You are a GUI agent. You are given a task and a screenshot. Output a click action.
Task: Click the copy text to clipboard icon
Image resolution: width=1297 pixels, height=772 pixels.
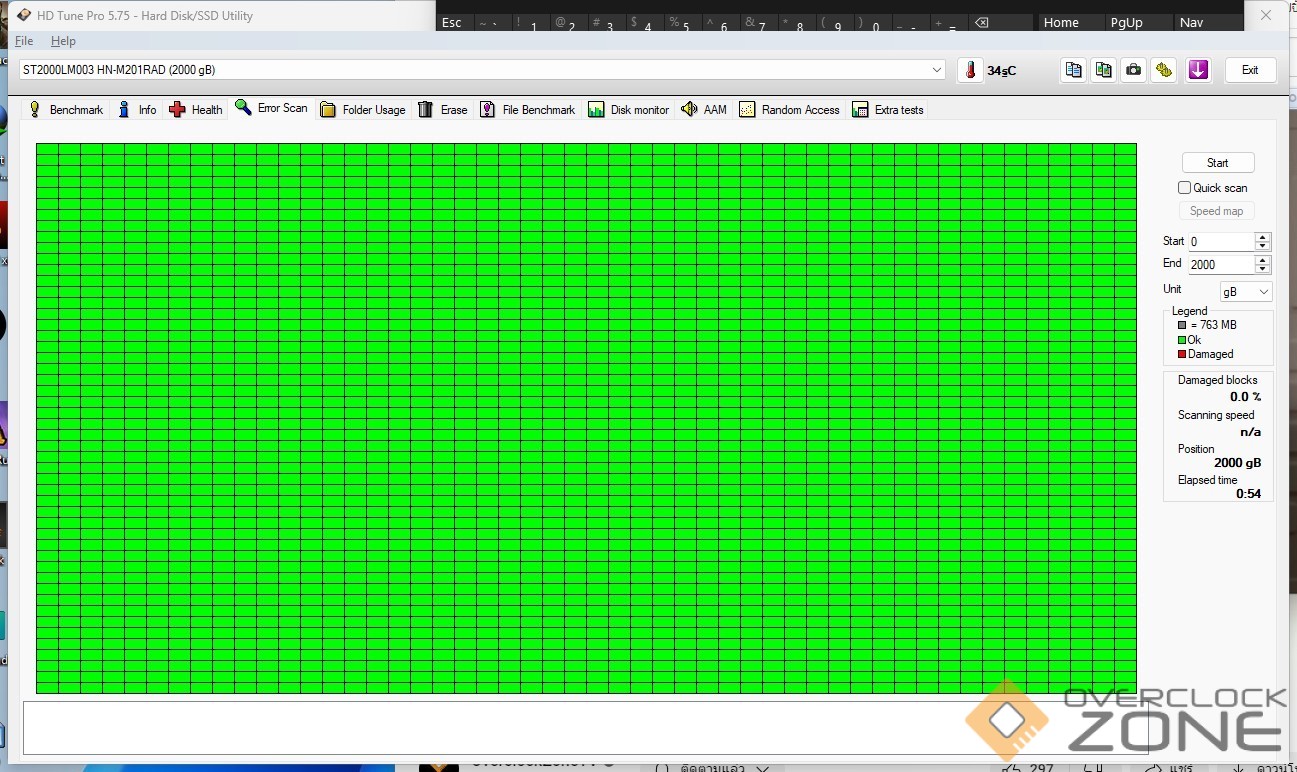1073,70
